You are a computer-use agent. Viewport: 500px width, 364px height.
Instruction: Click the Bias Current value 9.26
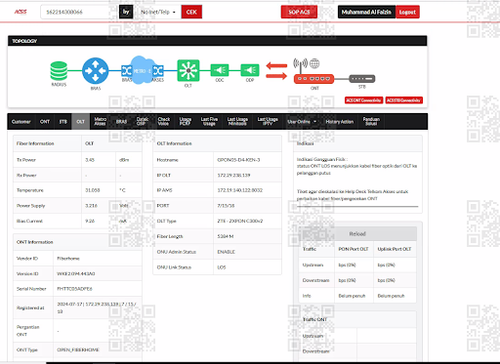pyautogui.click(x=90, y=221)
